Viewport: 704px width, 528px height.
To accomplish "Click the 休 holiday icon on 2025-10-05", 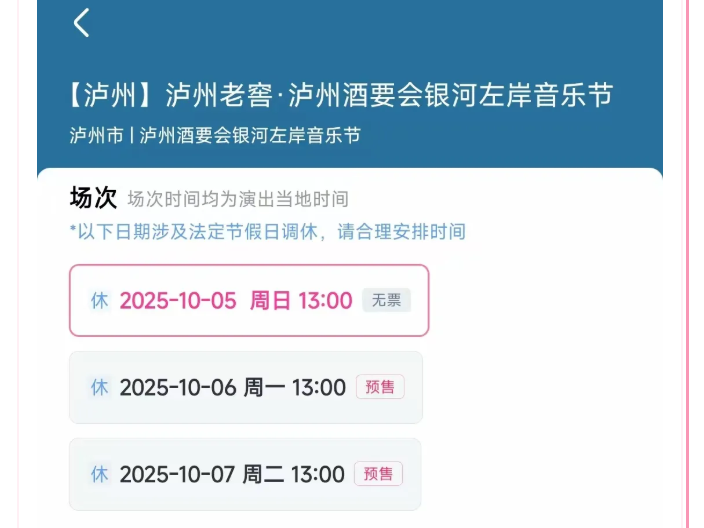I will tap(100, 301).
